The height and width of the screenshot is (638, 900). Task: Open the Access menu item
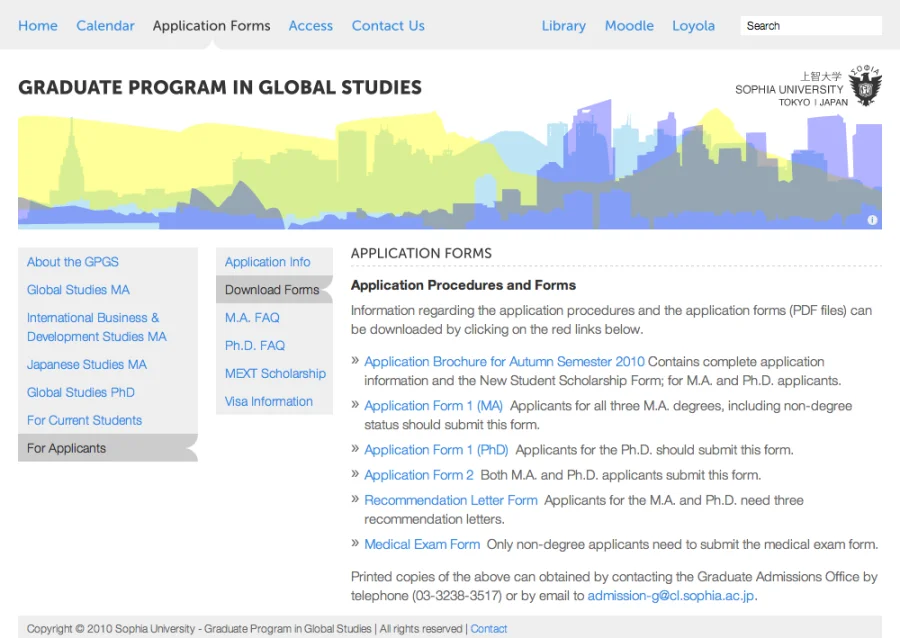[310, 26]
